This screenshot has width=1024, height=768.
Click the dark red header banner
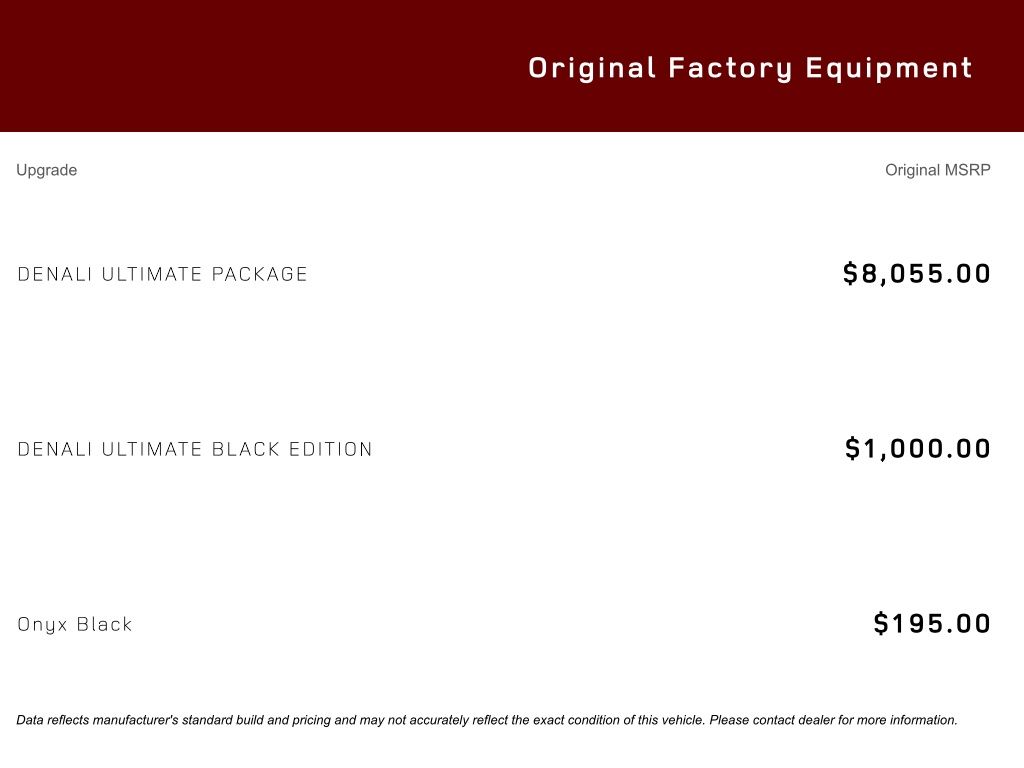(512, 65)
